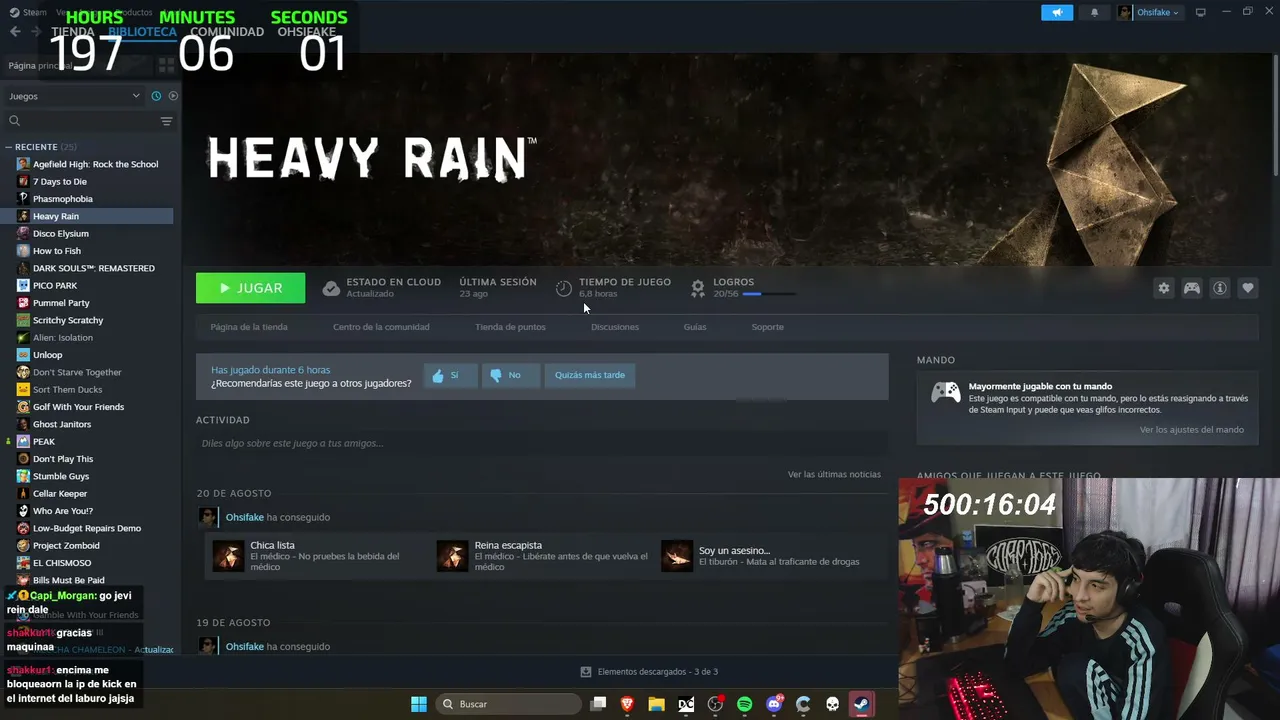Screen dimensions: 1280x720
Task: Open Spotify from the taskbar
Action: [744, 704]
